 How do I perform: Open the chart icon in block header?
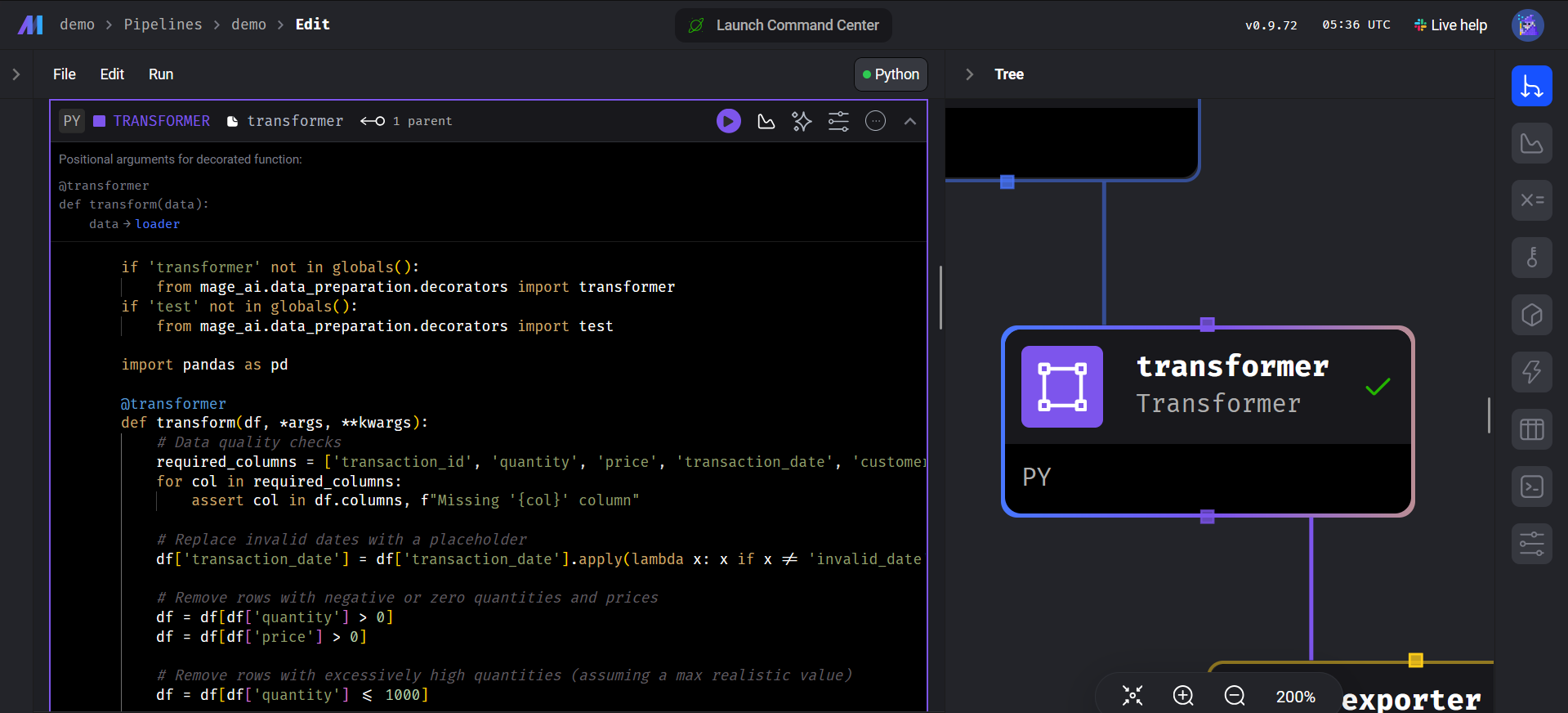tap(766, 121)
